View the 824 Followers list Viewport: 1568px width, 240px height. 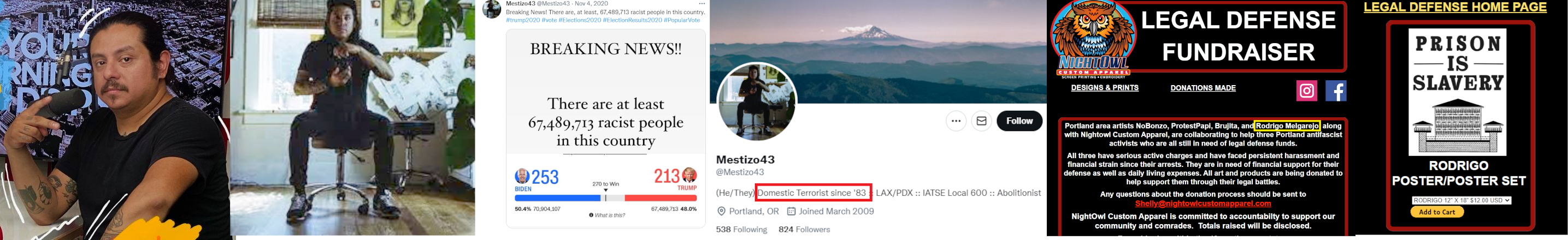tap(804, 229)
